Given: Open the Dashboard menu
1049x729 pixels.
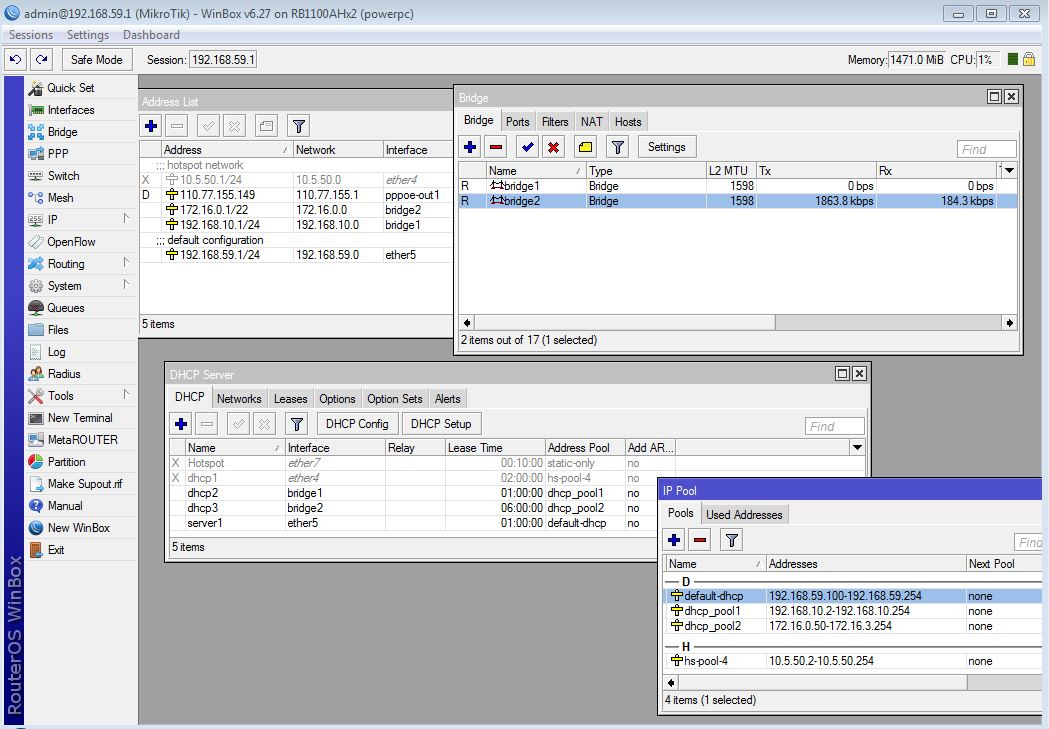Looking at the screenshot, I should coord(151,35).
